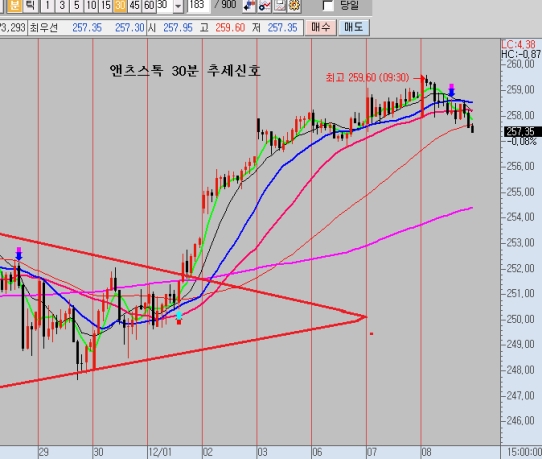Click the 매수 buy button
Image resolution: width=542 pixels, height=459 pixels.
point(320,27)
